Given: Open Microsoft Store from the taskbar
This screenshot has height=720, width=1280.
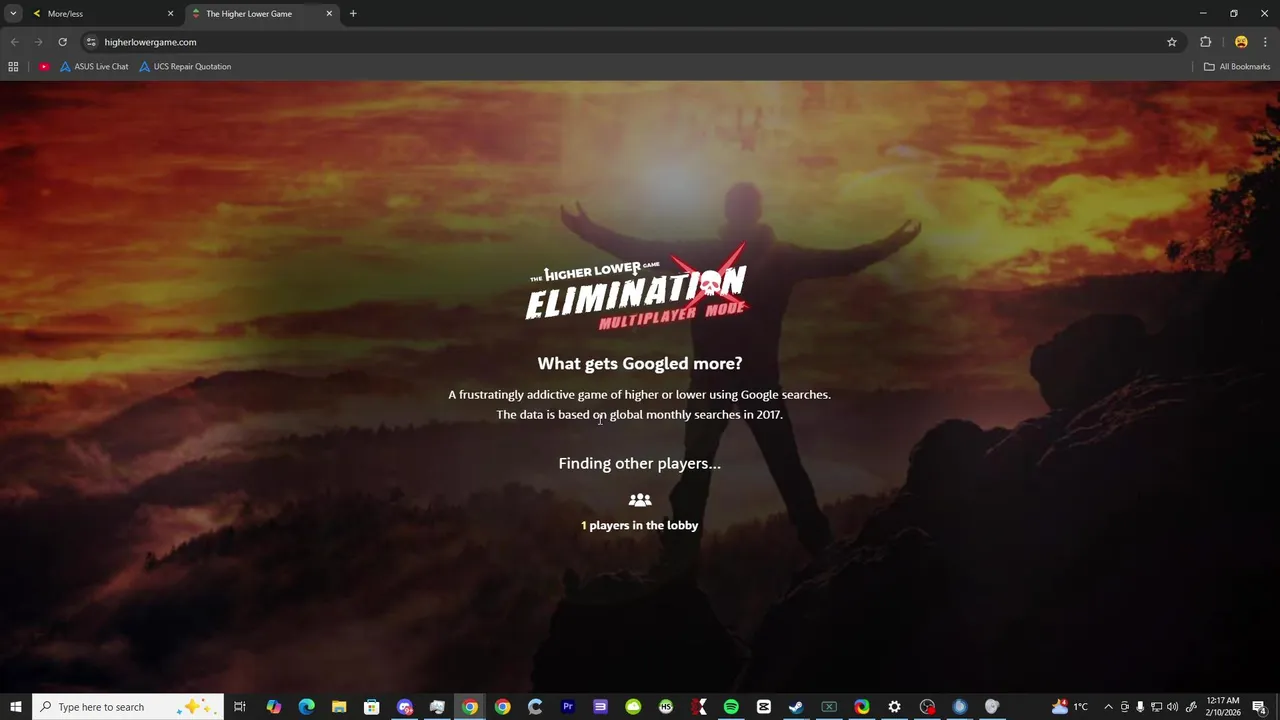Looking at the screenshot, I should 371,707.
